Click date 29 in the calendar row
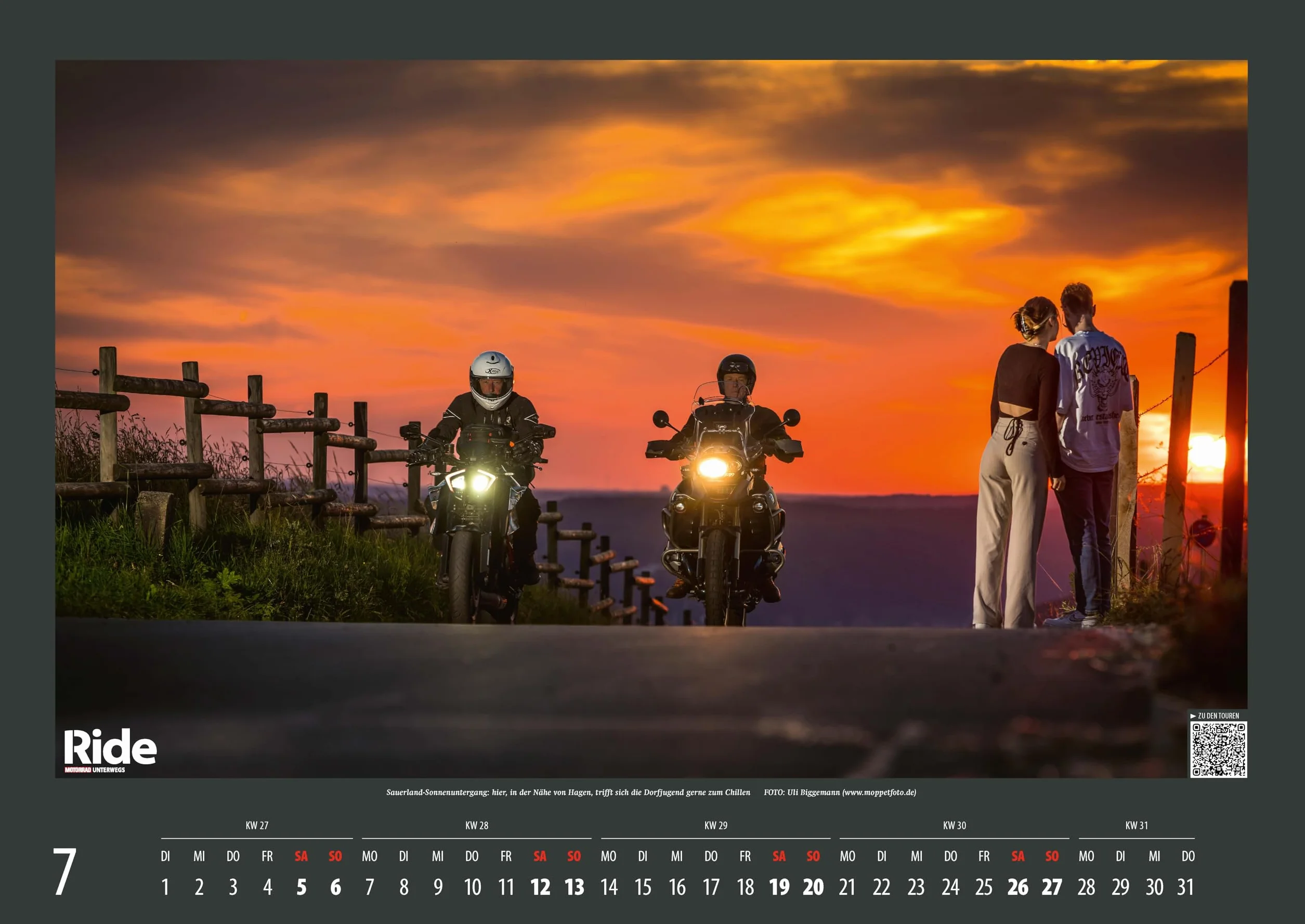1305x924 pixels. point(1120,888)
